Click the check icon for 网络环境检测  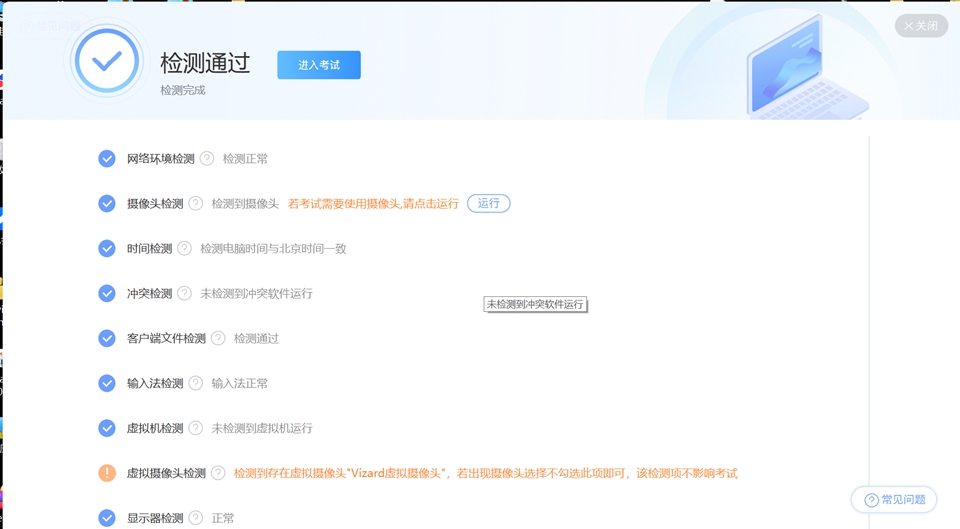pyautogui.click(x=107, y=158)
